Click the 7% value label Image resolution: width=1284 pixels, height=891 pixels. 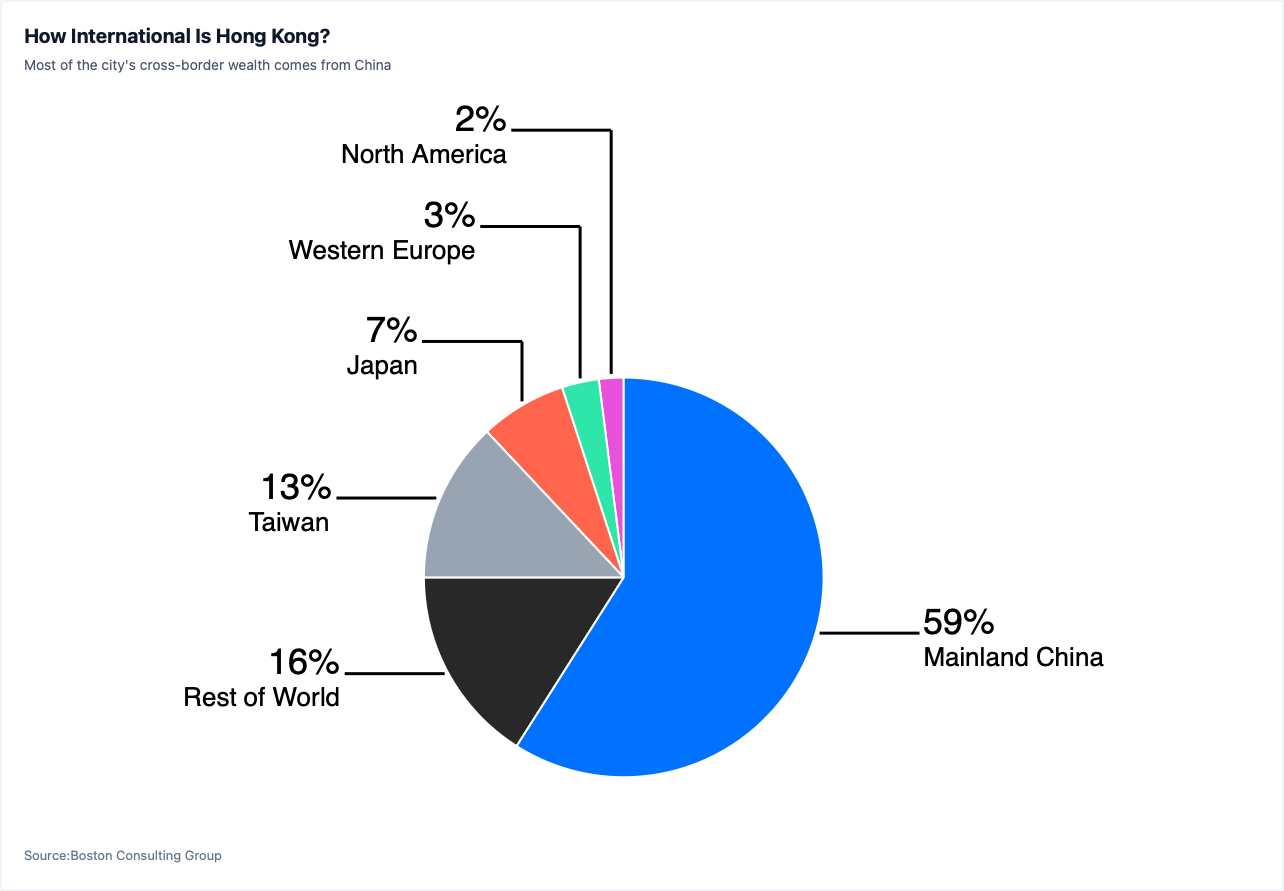click(x=391, y=330)
